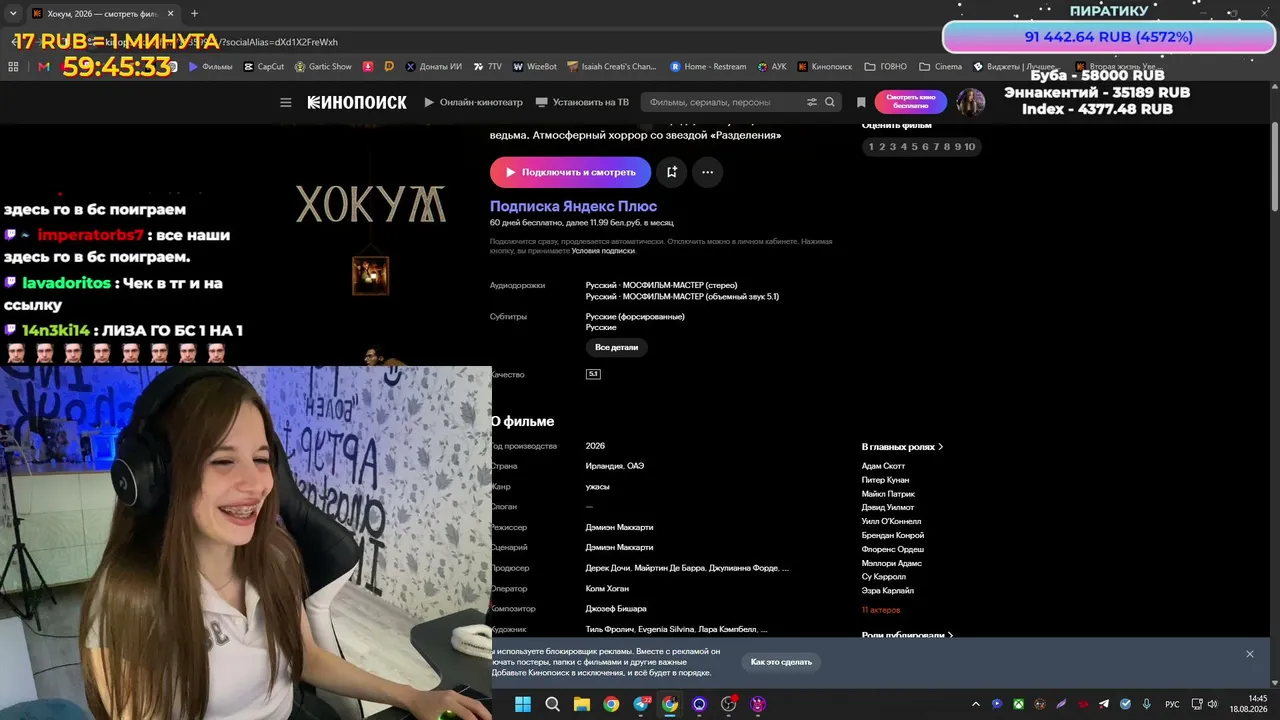Viewport: 1280px width, 720px height.
Task: Close the ad blocker notification banner
Action: 1249,654
